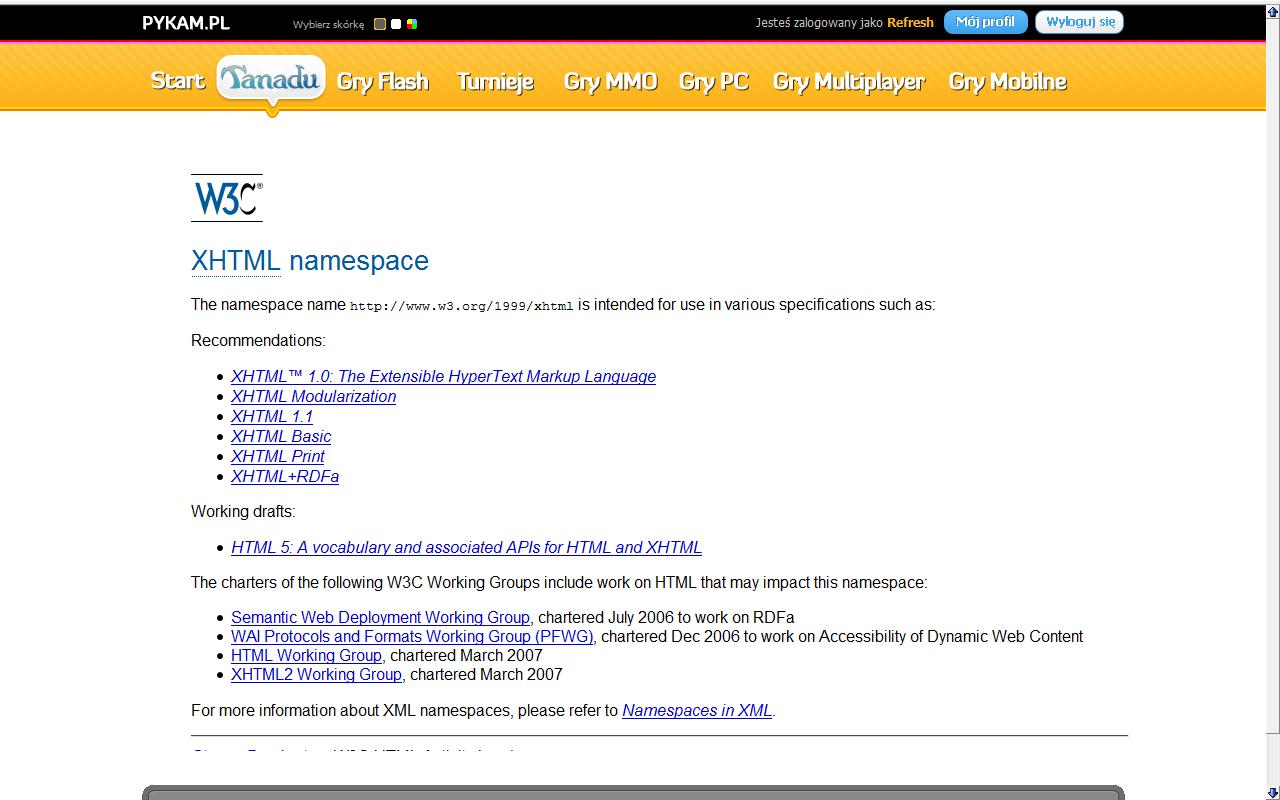Click the scrollbar down arrow

coord(1271,793)
